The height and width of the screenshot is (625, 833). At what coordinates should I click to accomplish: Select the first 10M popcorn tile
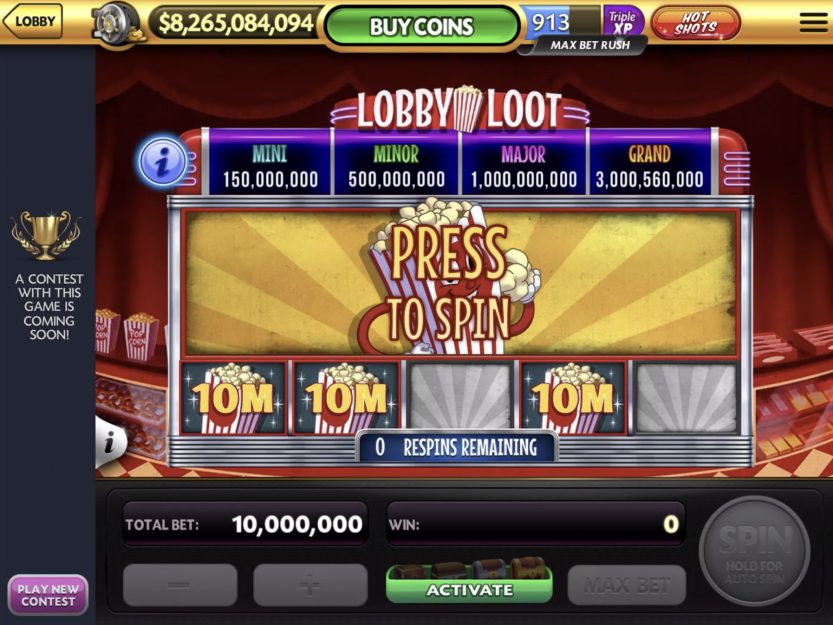tap(233, 398)
